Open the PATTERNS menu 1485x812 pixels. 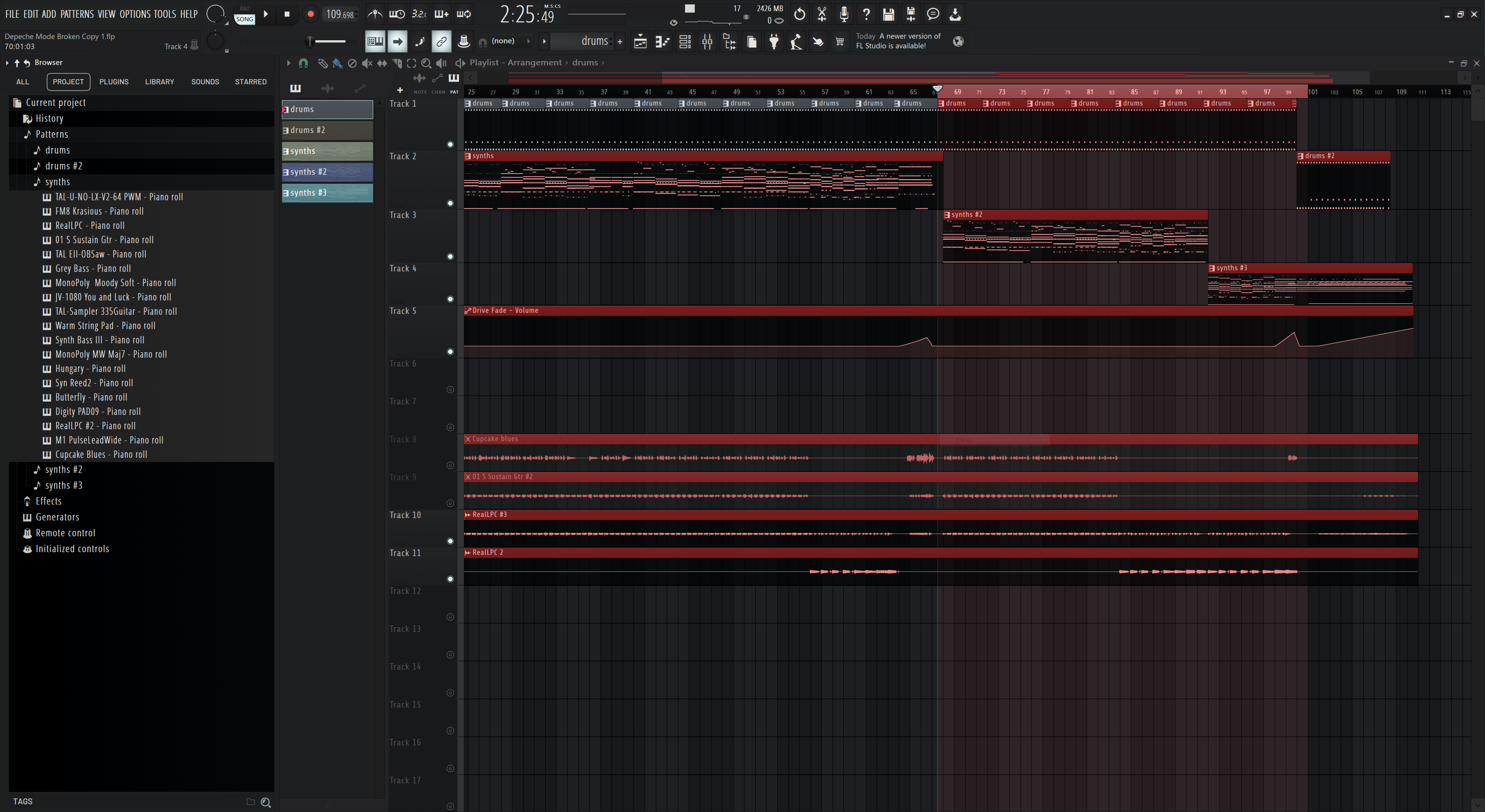[77, 14]
